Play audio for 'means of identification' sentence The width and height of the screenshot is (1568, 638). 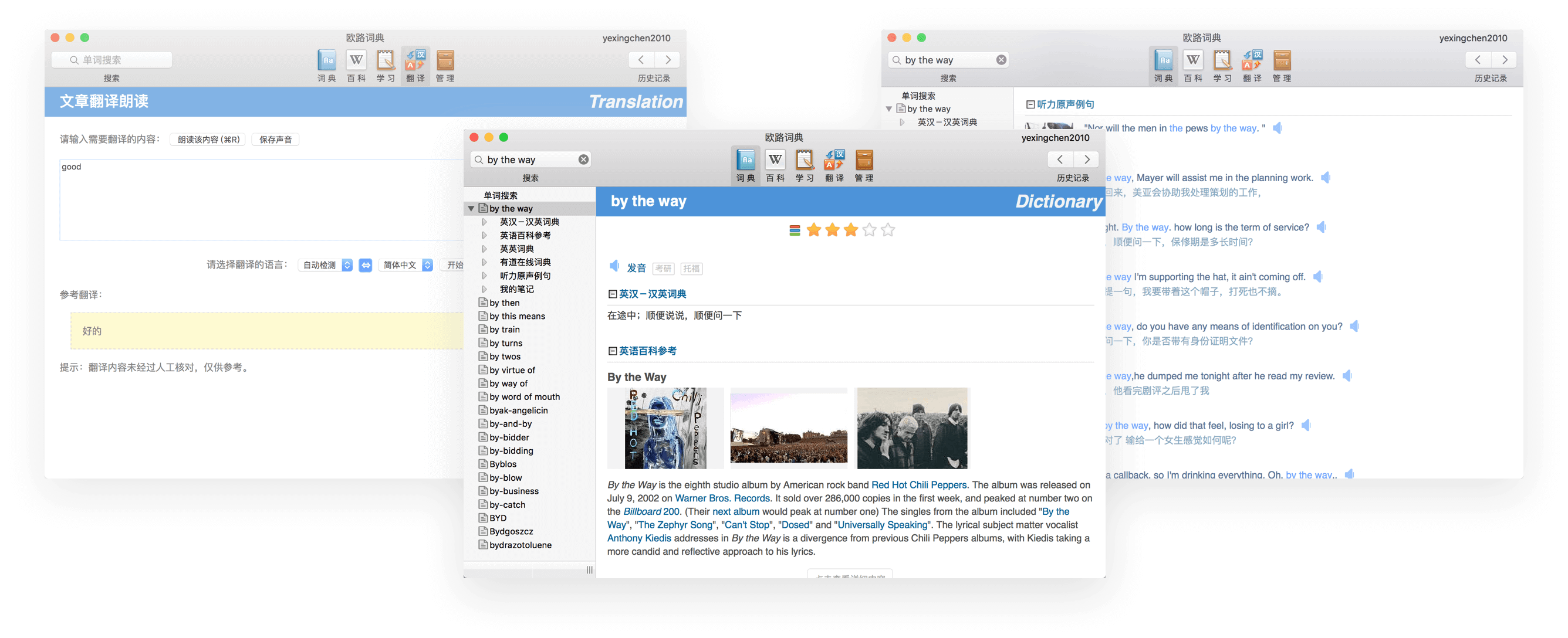click(x=1354, y=327)
